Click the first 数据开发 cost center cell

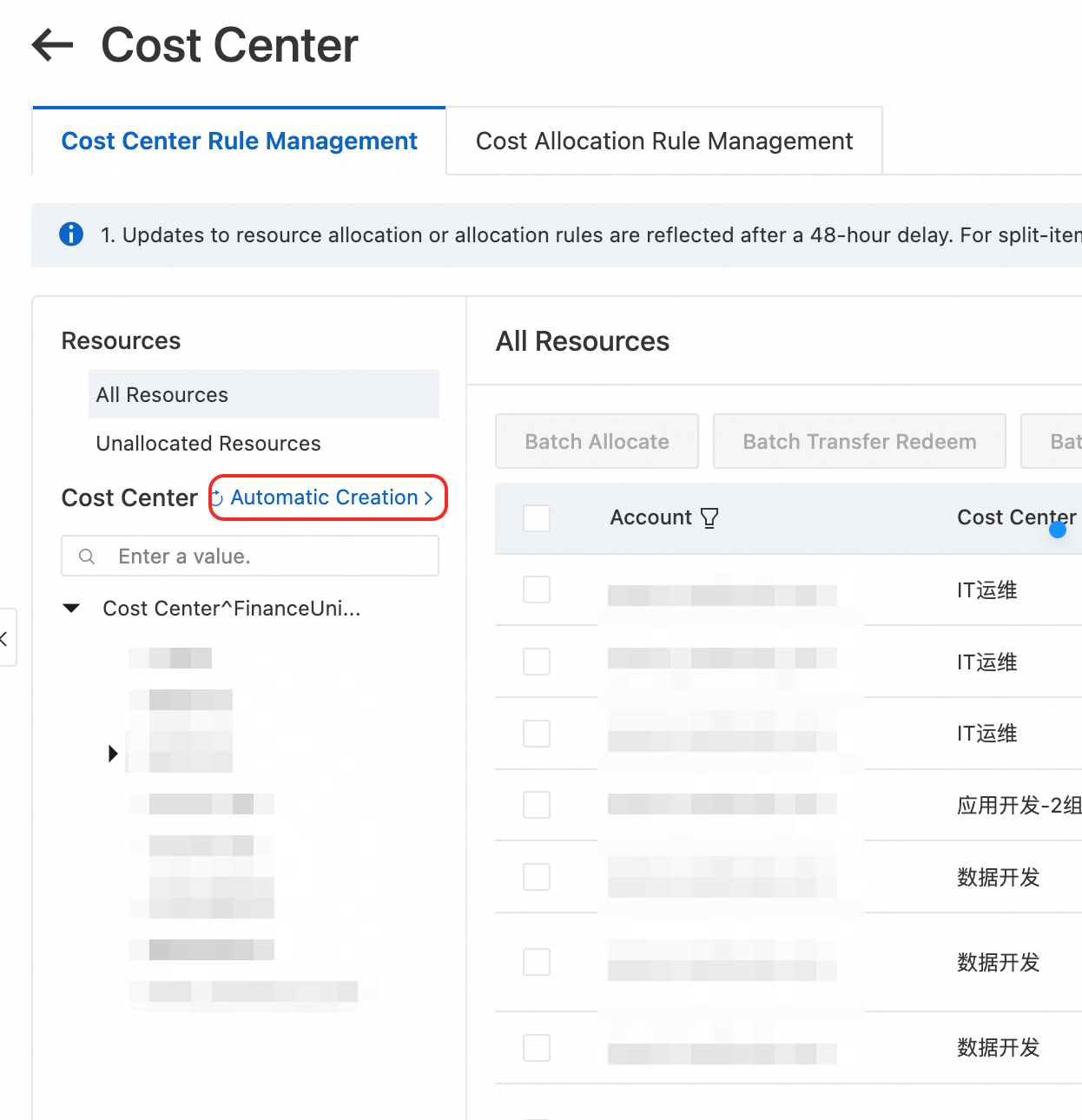pos(999,878)
